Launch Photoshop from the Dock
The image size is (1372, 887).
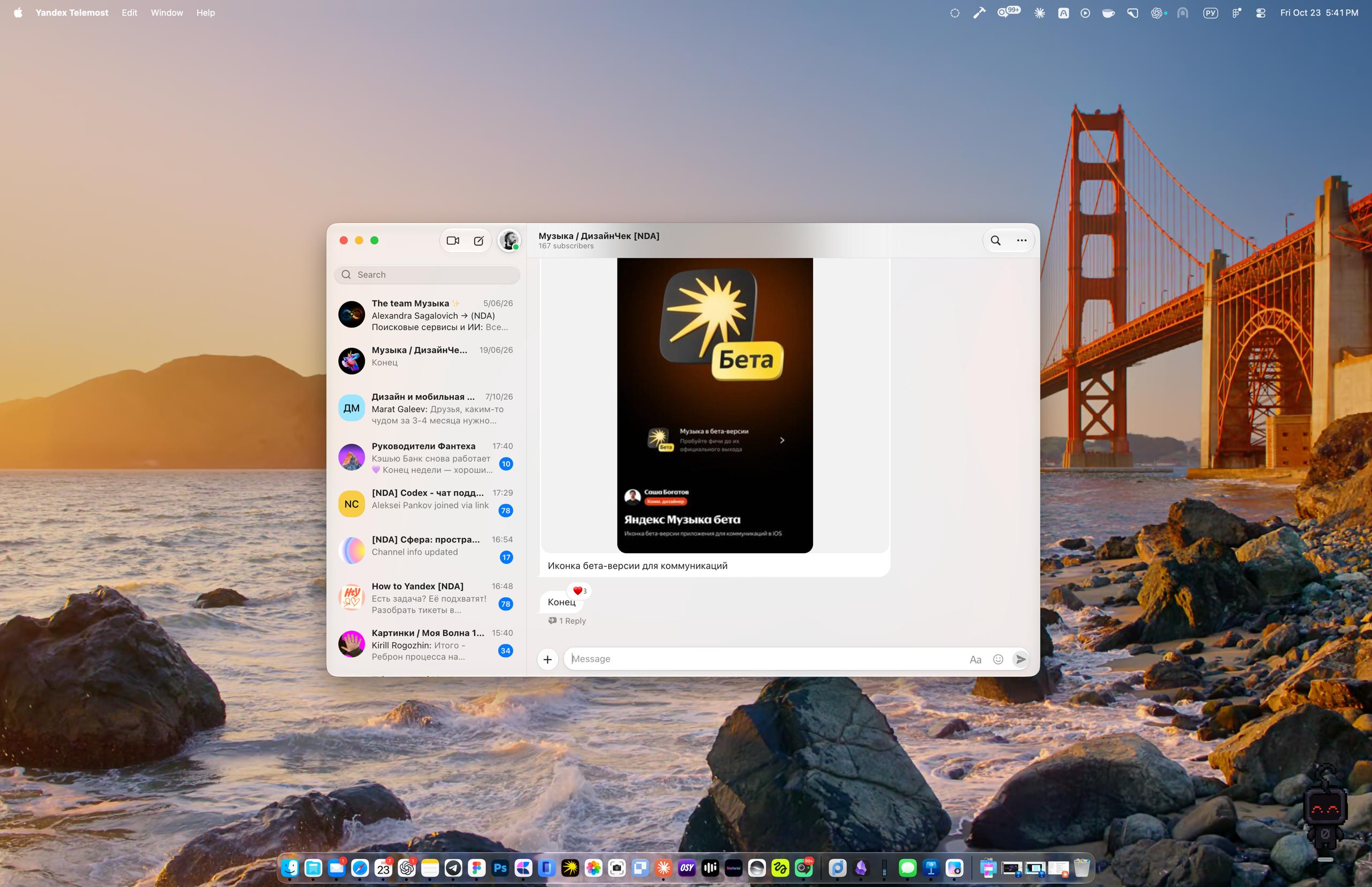tap(500, 867)
